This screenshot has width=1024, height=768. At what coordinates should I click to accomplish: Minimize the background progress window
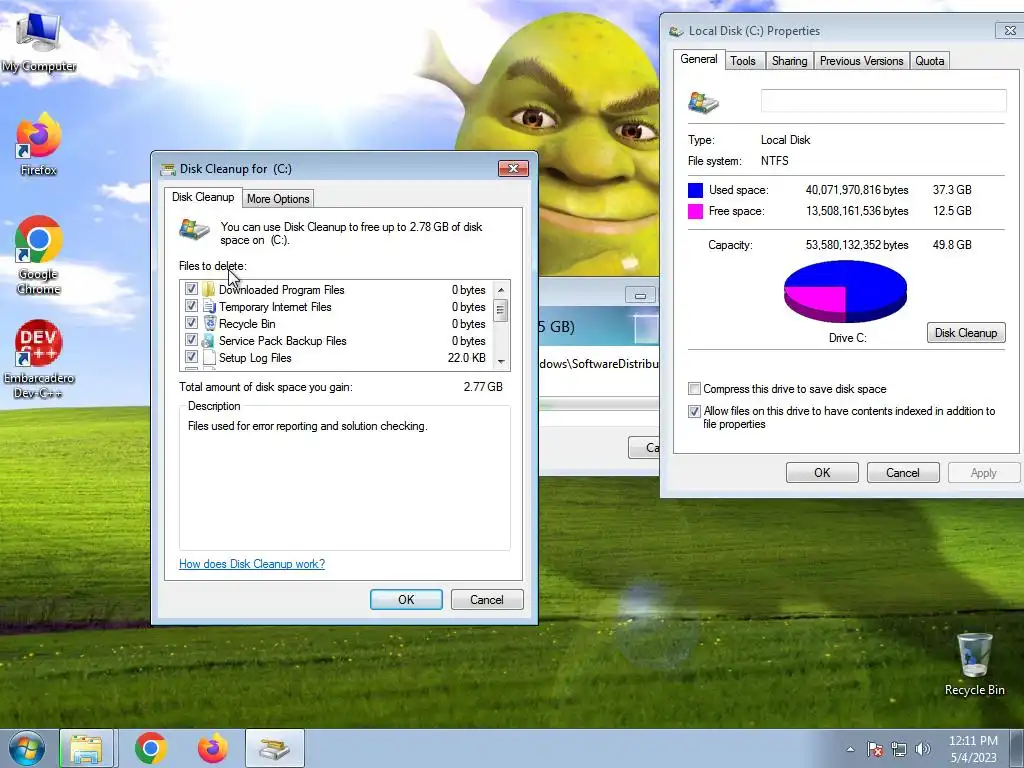(x=640, y=295)
